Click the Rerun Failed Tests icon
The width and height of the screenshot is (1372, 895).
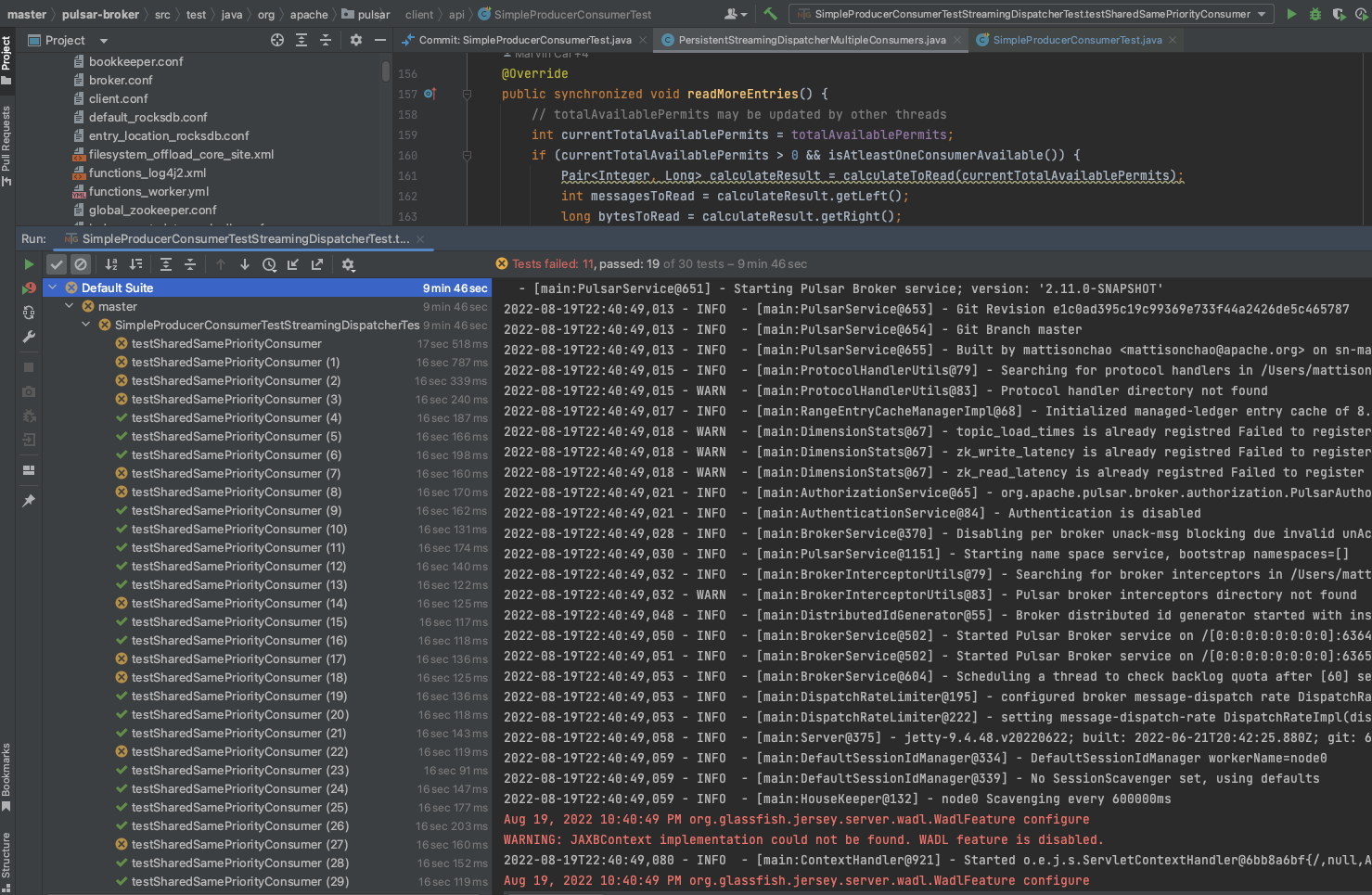click(x=29, y=288)
